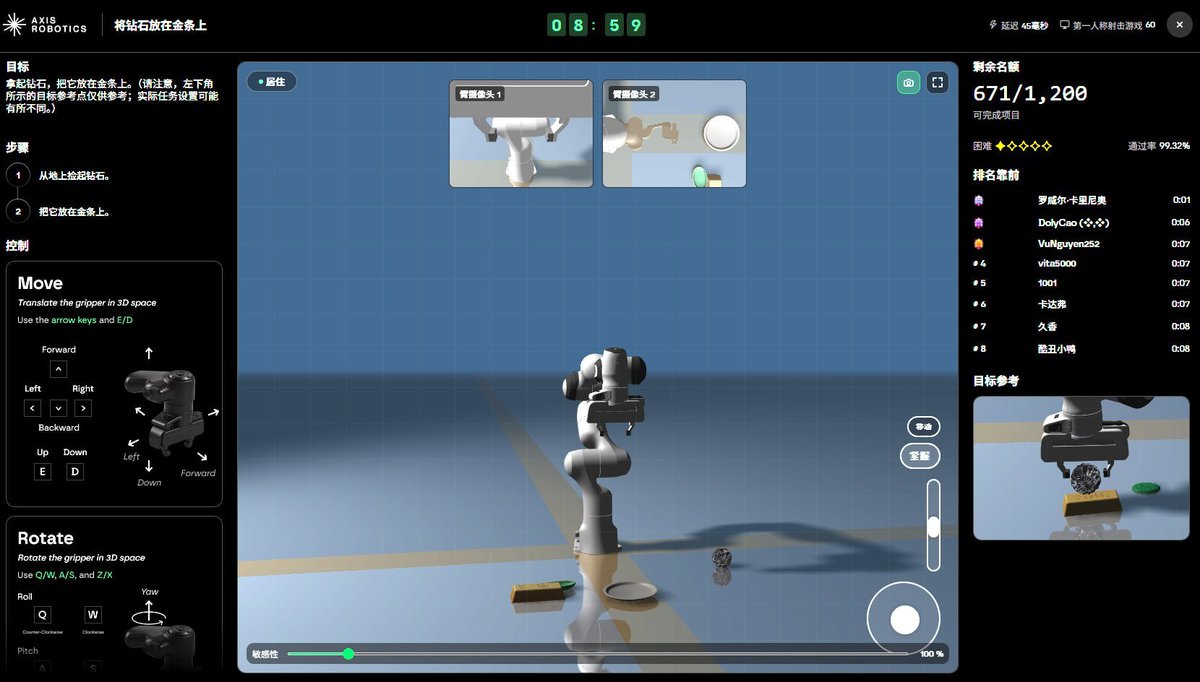This screenshot has width=1200, height=682.
Task: Click the difficulty star rating
Action: pyautogui.click(x=1023, y=146)
